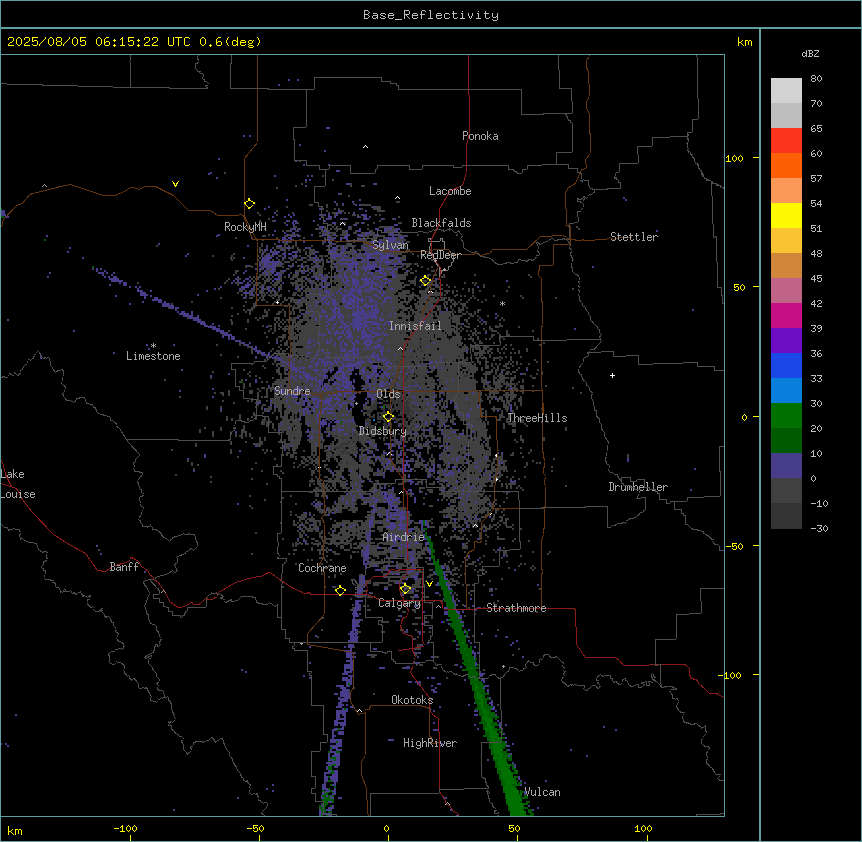Image resolution: width=862 pixels, height=842 pixels.
Task: Click the Olds city label
Action: pyautogui.click(x=388, y=394)
